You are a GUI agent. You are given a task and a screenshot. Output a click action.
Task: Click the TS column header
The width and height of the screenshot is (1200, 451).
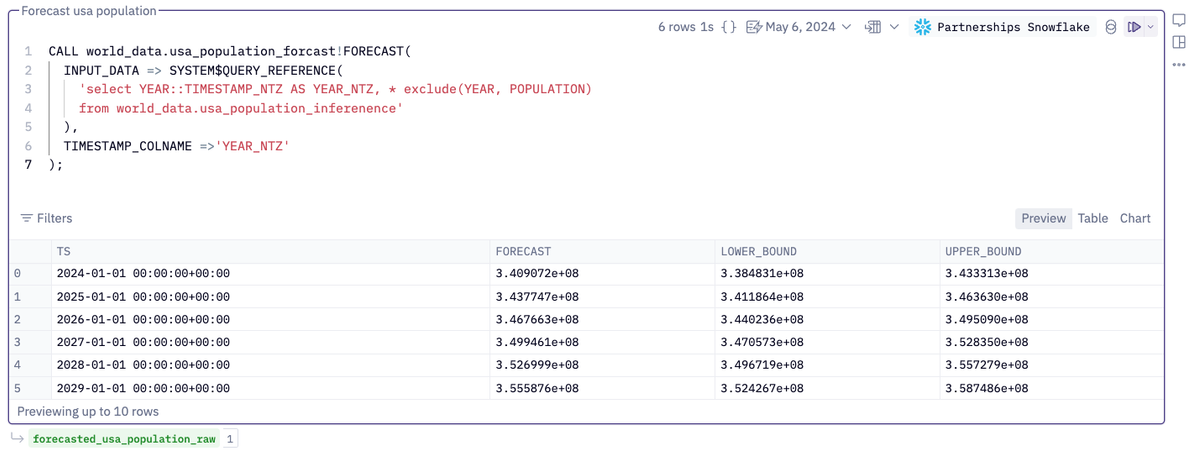point(270,251)
